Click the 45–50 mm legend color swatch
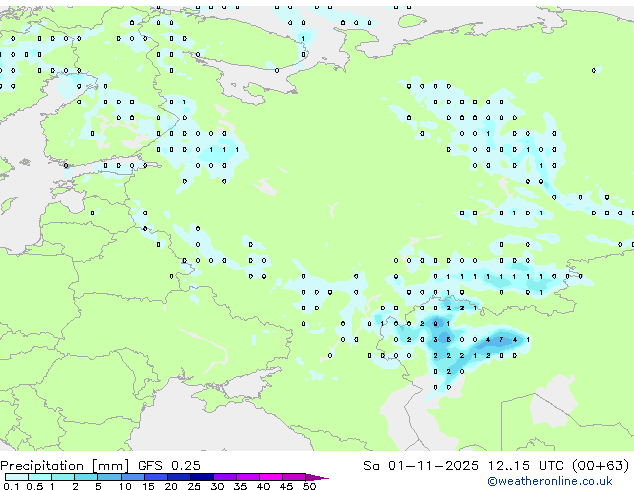The image size is (634, 490). coord(294,477)
